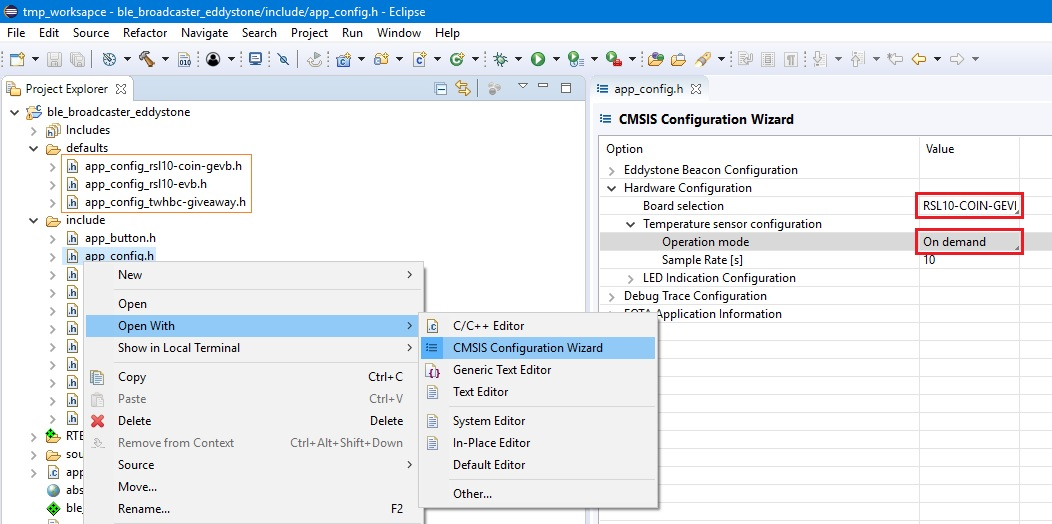The height and width of the screenshot is (524, 1052).
Task: Open the Project menu
Action: pos(309,33)
